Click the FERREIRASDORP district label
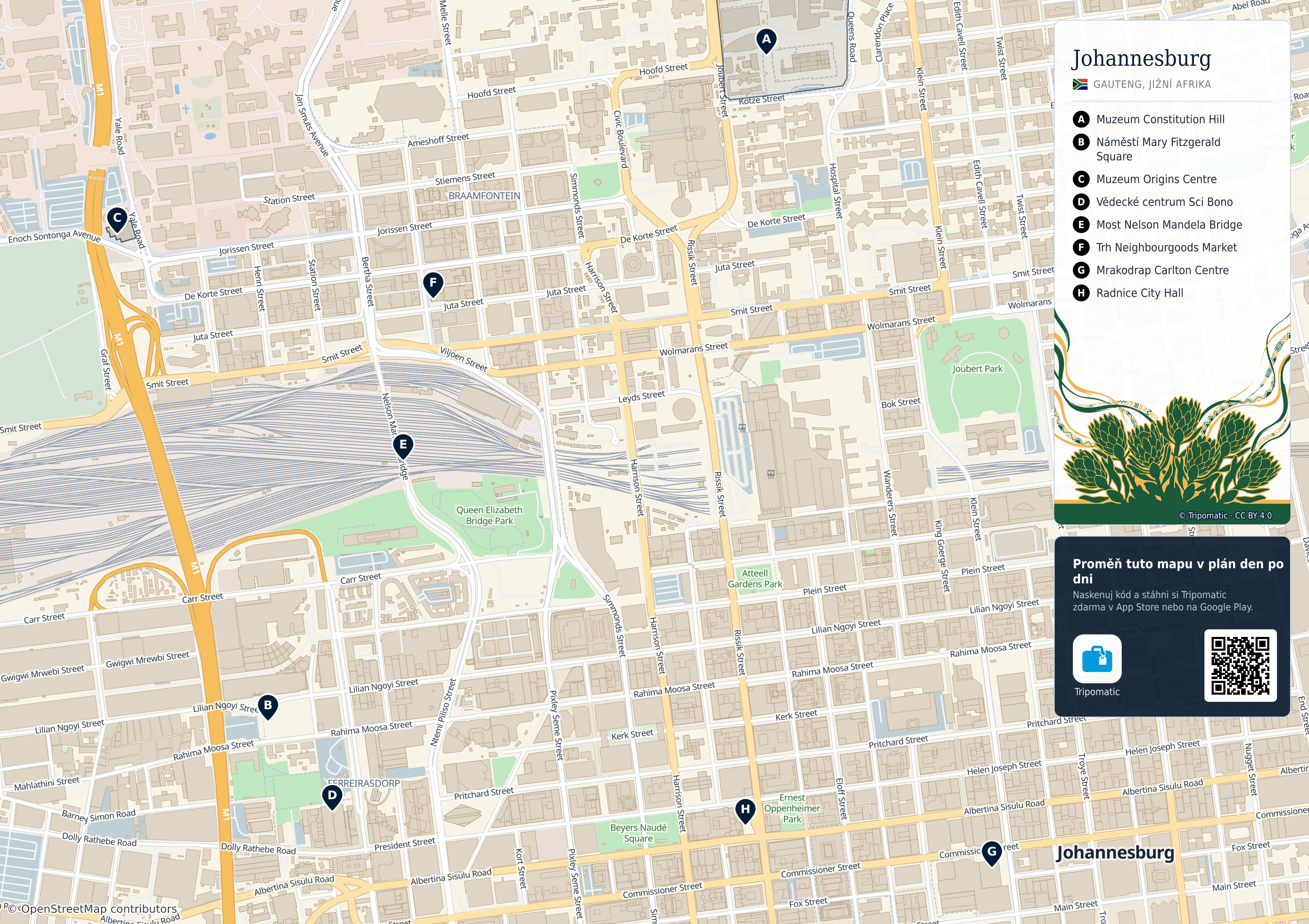 [364, 783]
